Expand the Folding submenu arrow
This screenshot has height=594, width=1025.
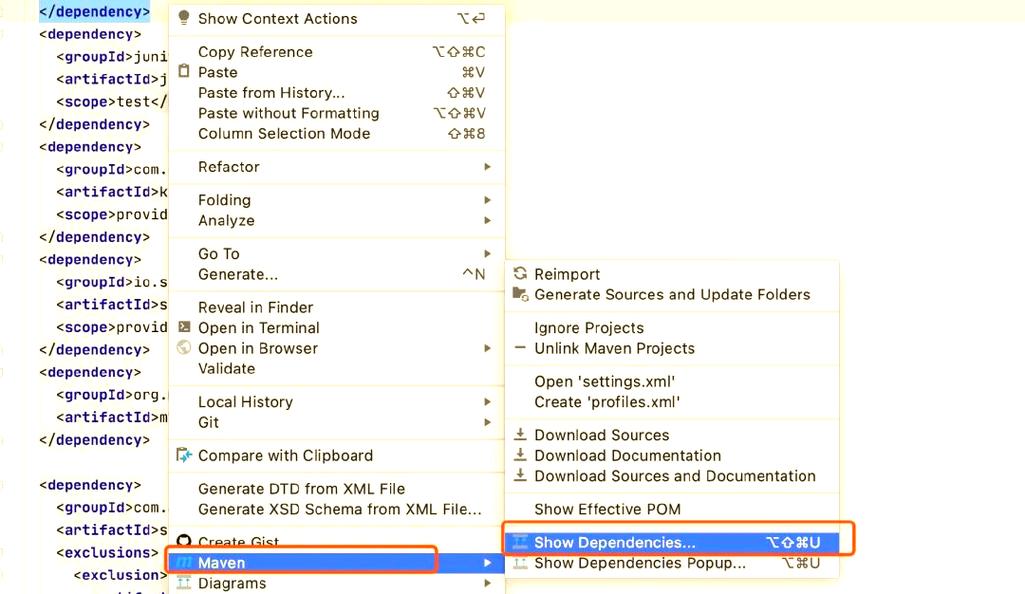coord(487,200)
